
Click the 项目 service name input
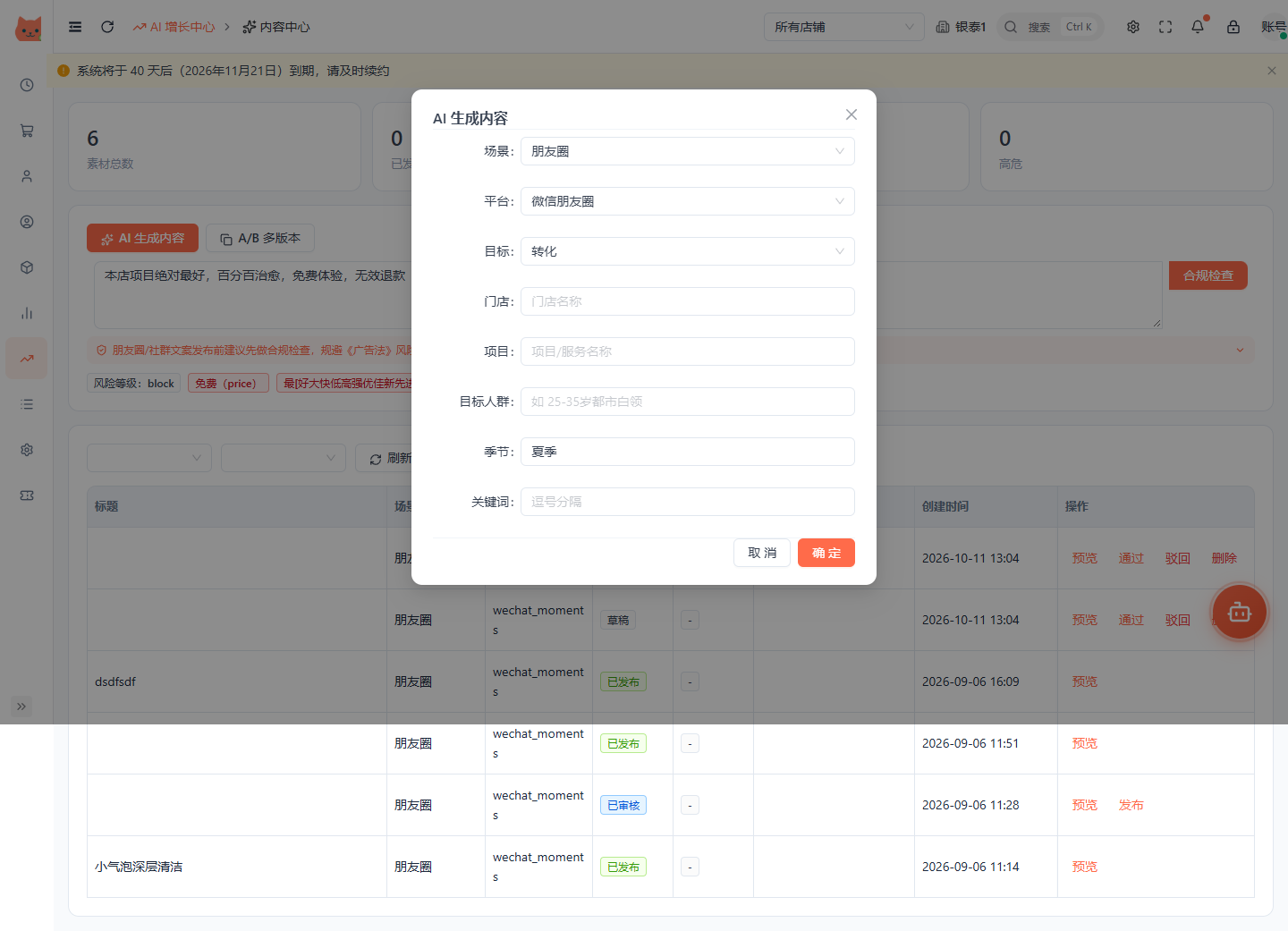click(687, 351)
